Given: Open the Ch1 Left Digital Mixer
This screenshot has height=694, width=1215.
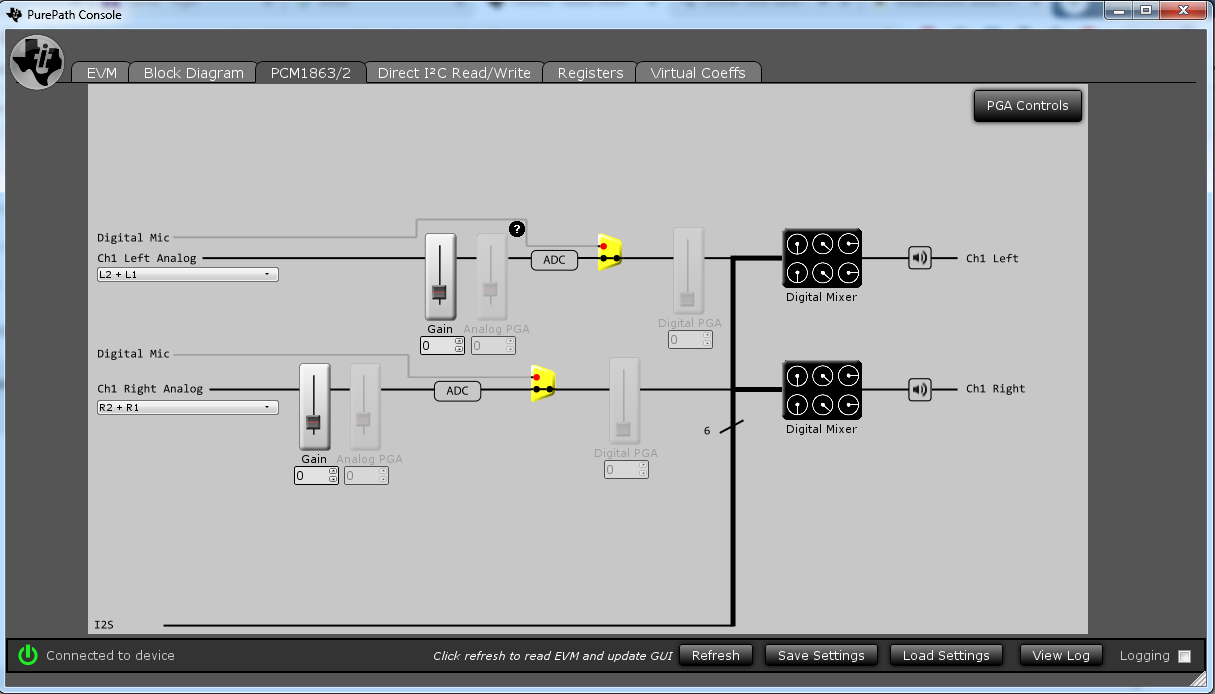Looking at the screenshot, I should (x=821, y=258).
